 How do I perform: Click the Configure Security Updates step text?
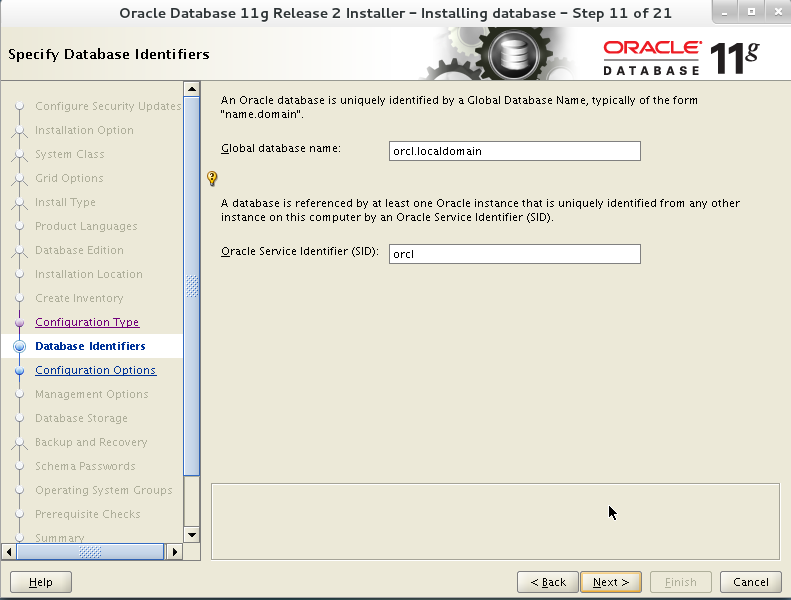coord(108,106)
